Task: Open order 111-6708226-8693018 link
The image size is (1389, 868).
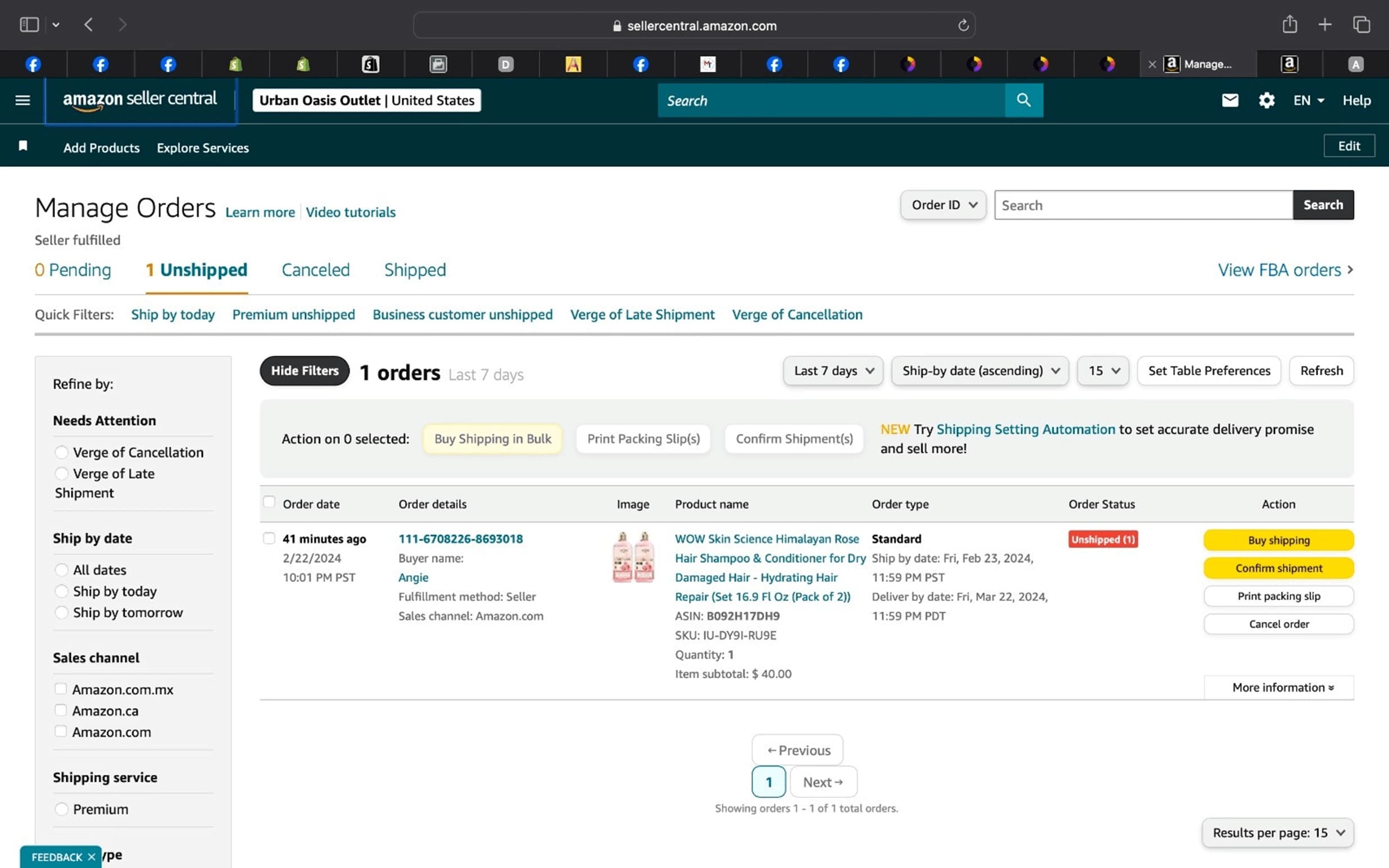Action: point(460,538)
